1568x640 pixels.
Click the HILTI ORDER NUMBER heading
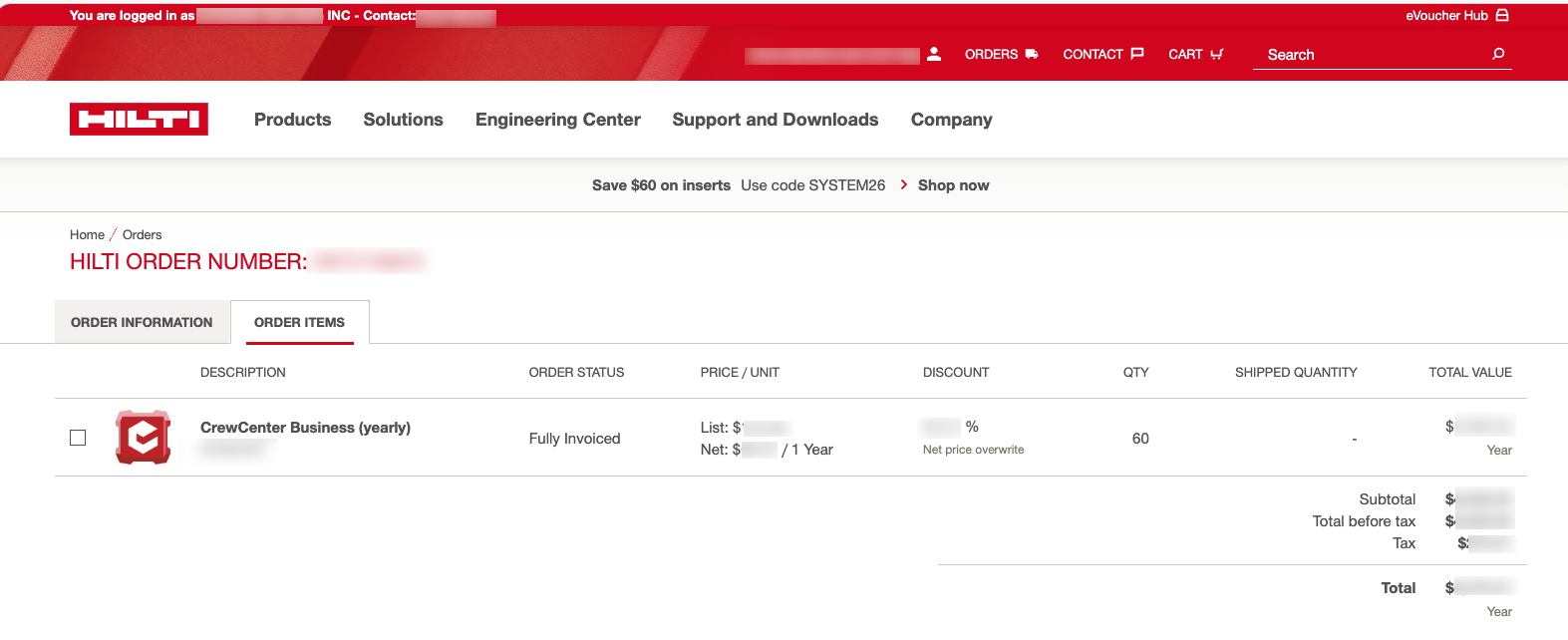tap(188, 261)
